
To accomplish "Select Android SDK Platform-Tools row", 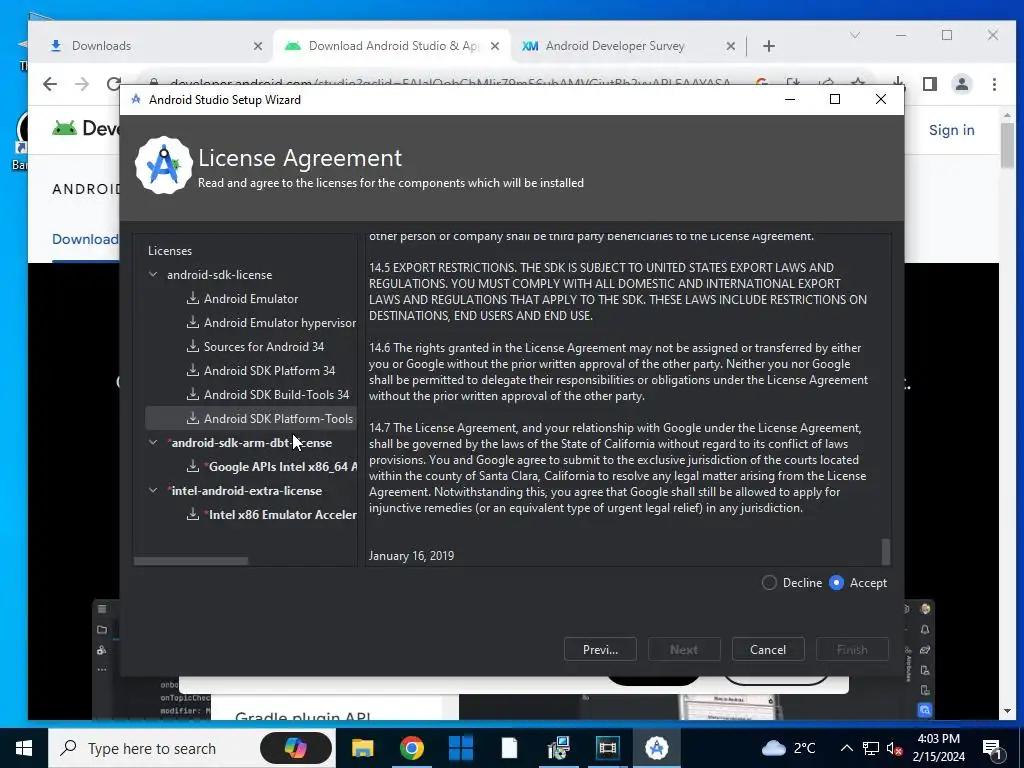I will 251,419.
